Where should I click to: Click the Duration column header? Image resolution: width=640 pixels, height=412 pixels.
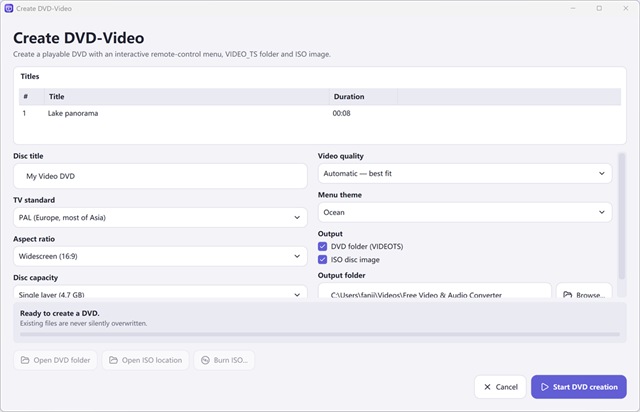point(363,96)
